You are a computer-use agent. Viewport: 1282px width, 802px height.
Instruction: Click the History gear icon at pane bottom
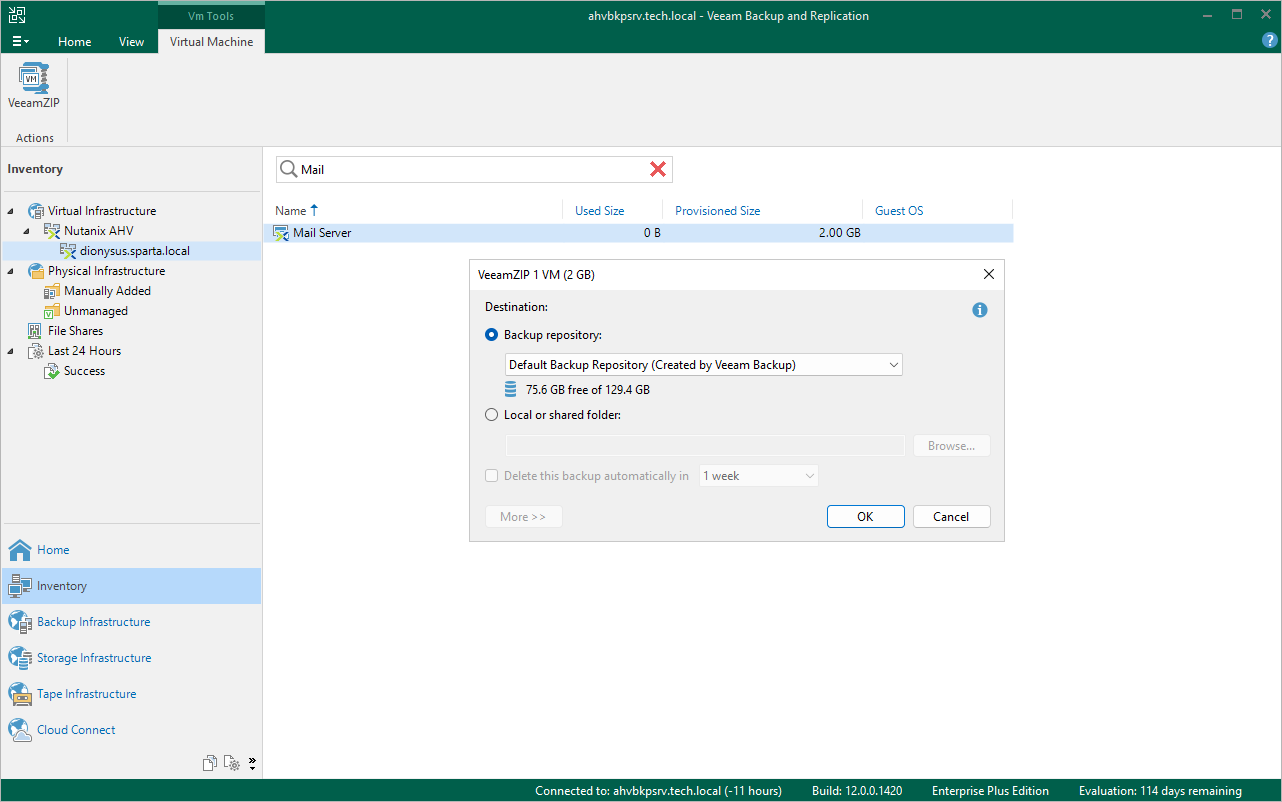[232, 763]
